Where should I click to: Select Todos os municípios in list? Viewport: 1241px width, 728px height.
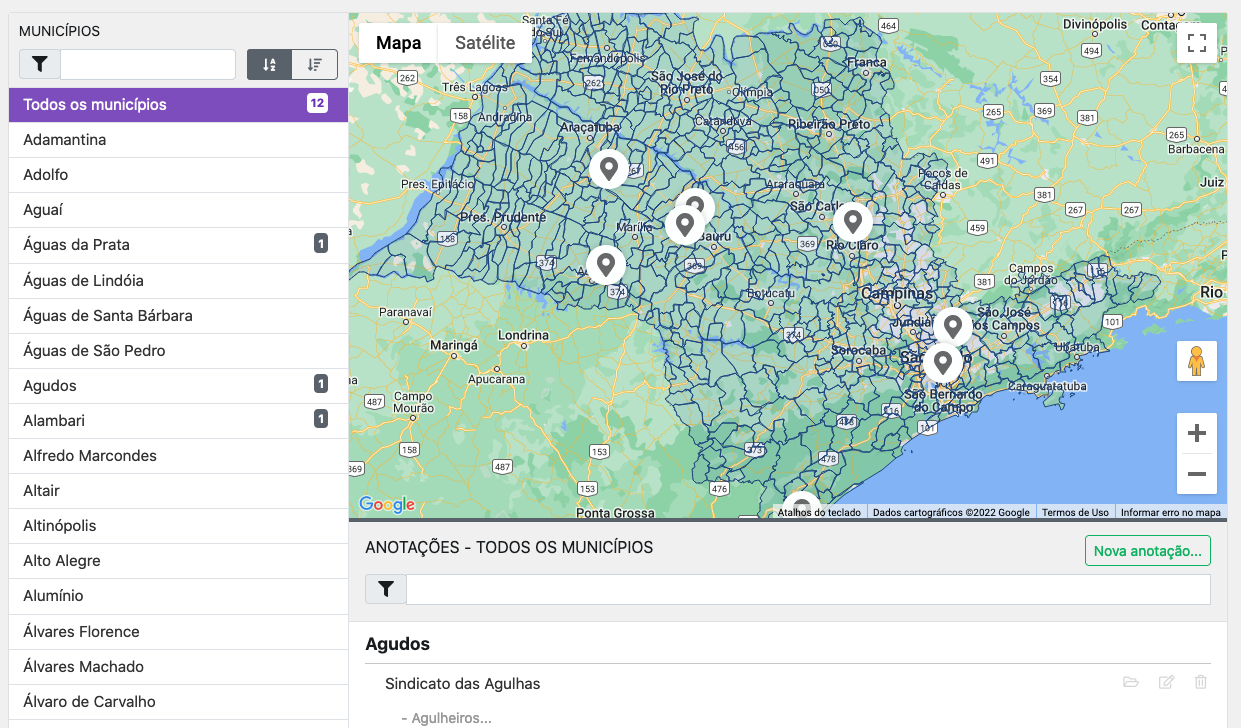click(x=95, y=105)
